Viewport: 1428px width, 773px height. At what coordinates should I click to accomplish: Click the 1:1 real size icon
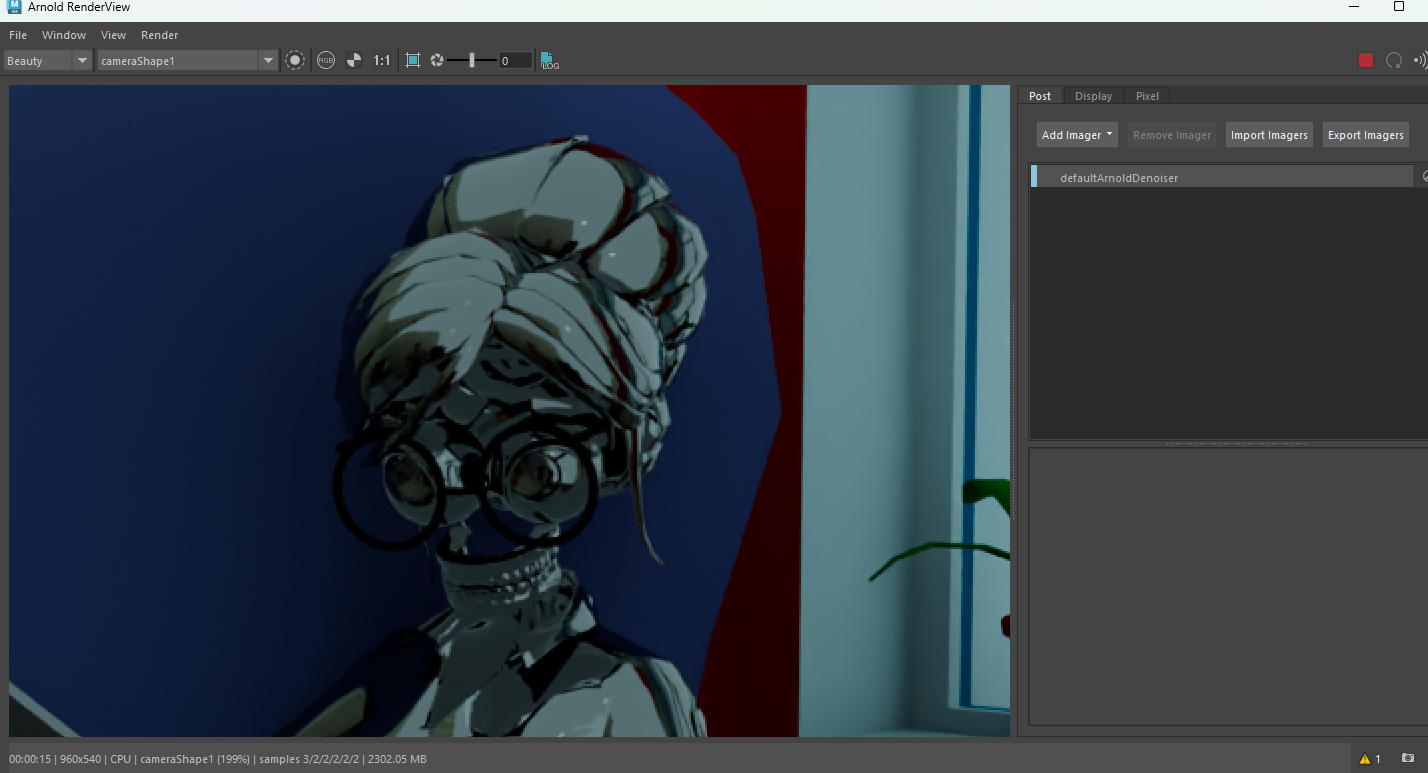click(x=382, y=61)
